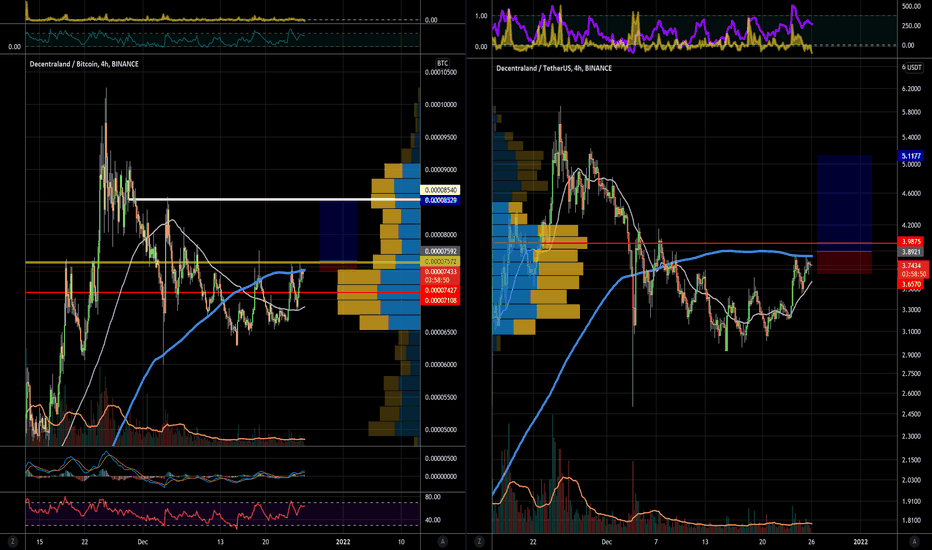932x550 pixels.
Task: Click the 2022 label on the Bitcoin chart timeline
Action: (343, 542)
